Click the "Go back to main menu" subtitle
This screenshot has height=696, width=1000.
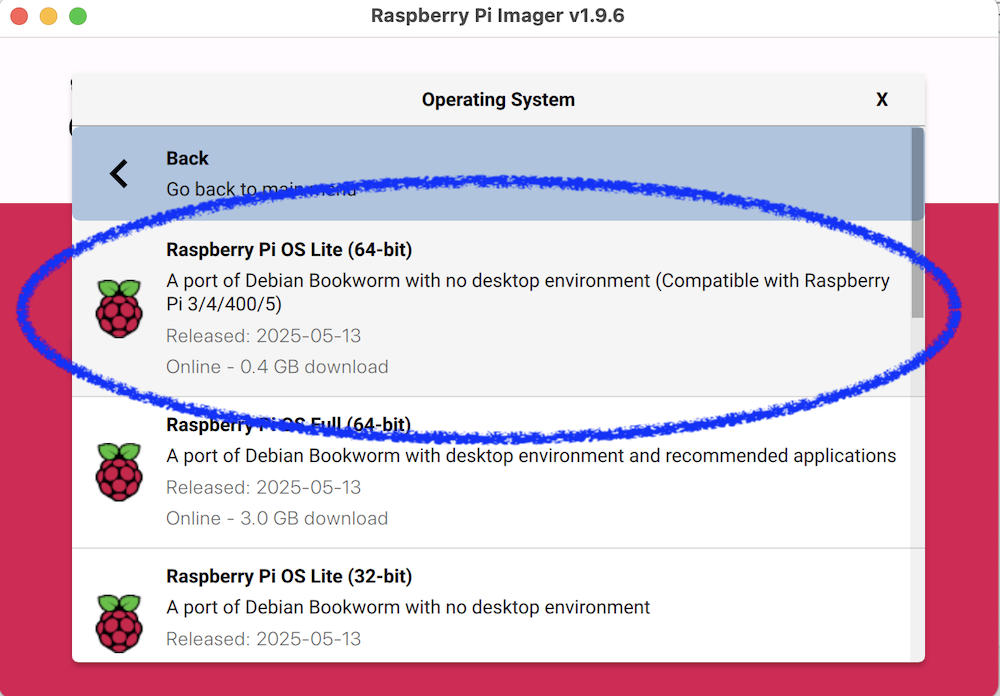pos(261,189)
